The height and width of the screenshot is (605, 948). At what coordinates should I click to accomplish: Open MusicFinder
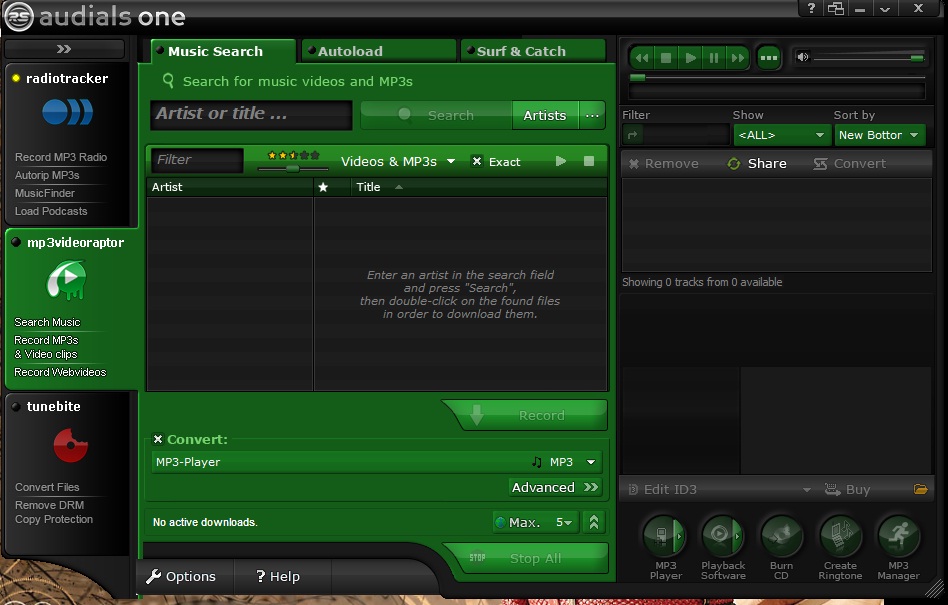click(x=45, y=193)
